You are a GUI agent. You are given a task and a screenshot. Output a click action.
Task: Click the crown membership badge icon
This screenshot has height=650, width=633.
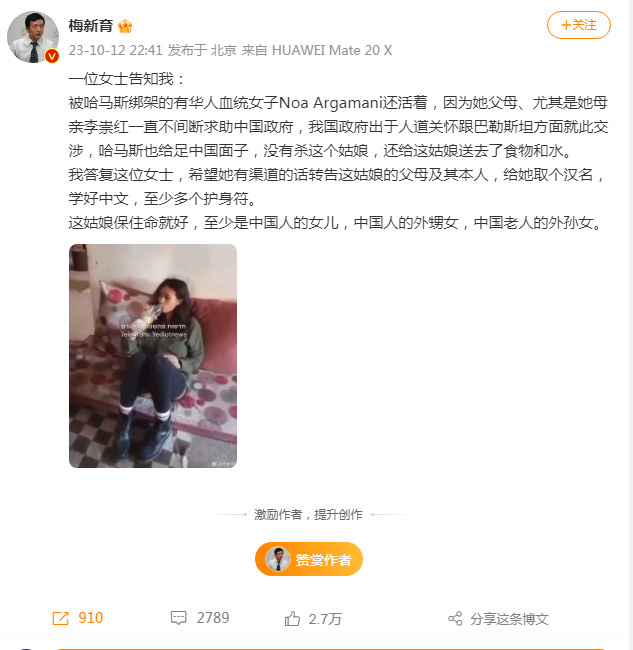[125, 26]
